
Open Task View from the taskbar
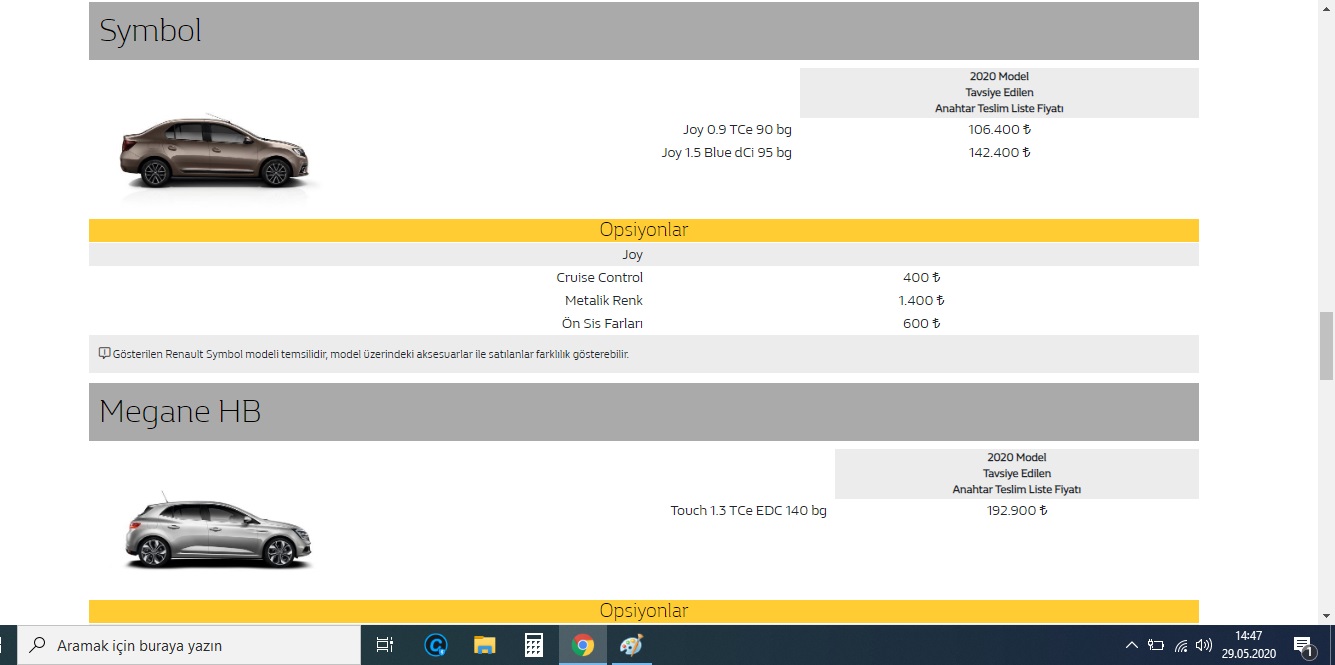coord(385,645)
